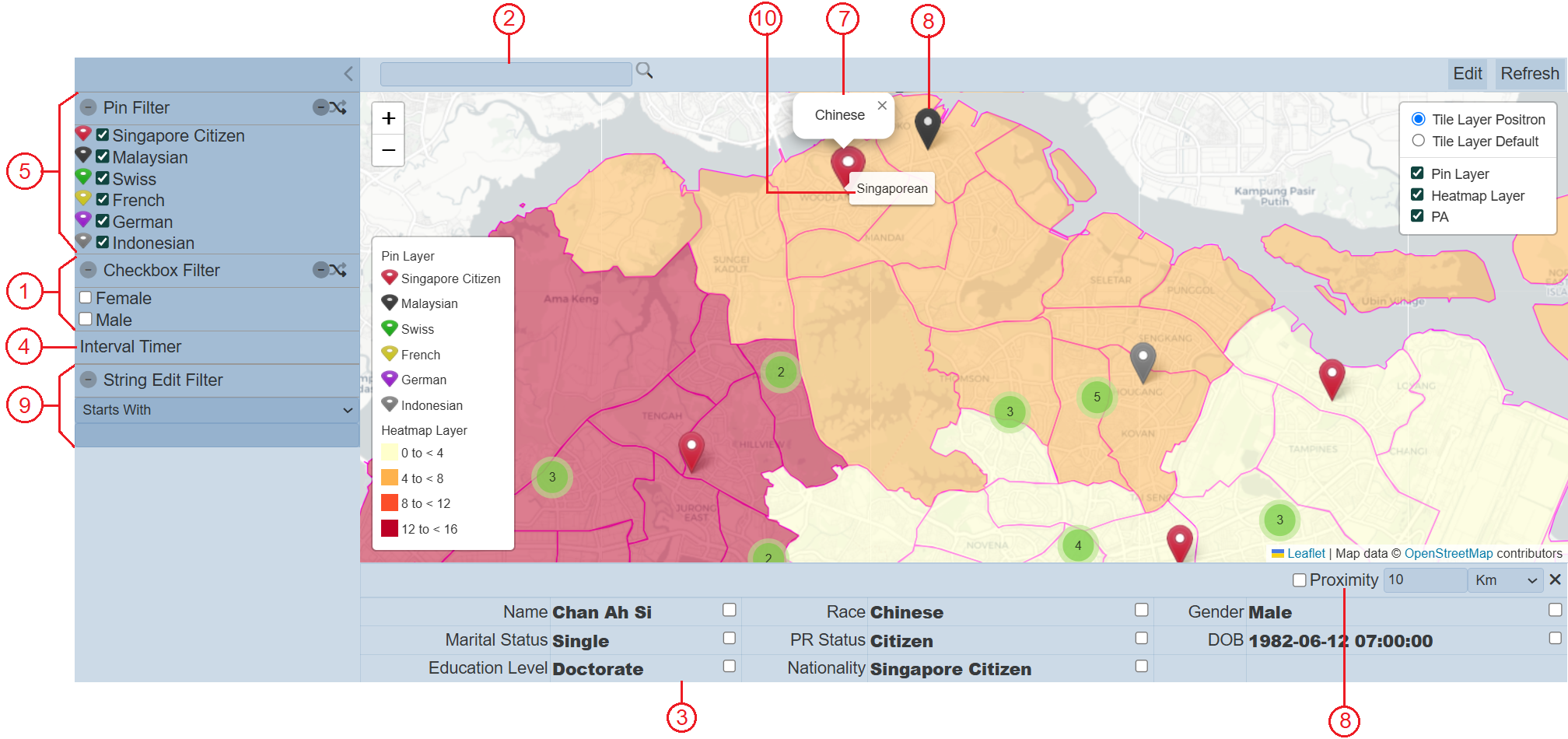
Task: Open the Km distance unit dropdown
Action: [1505, 580]
